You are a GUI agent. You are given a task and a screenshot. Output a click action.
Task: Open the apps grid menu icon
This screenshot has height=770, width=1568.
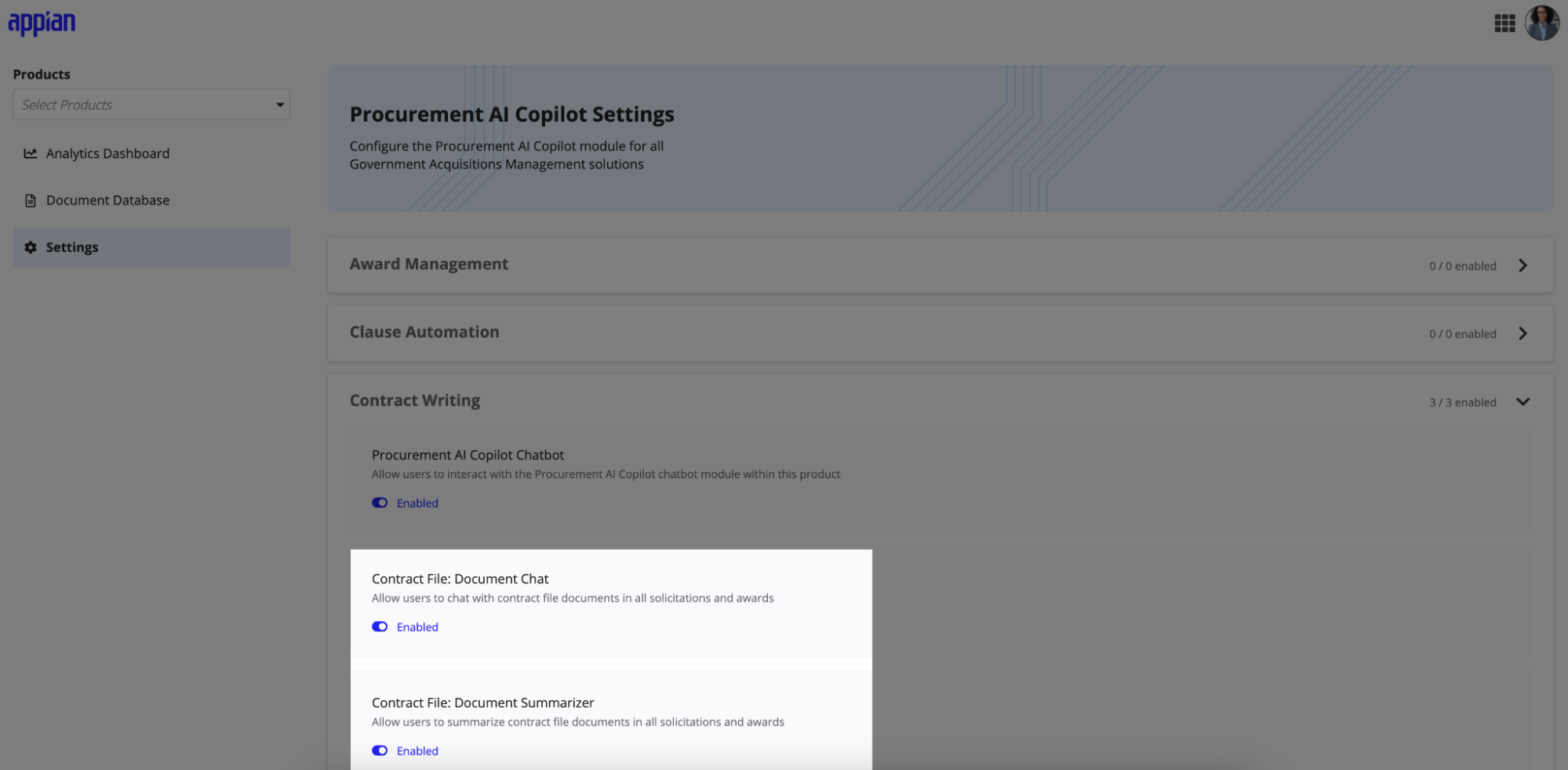(1504, 24)
